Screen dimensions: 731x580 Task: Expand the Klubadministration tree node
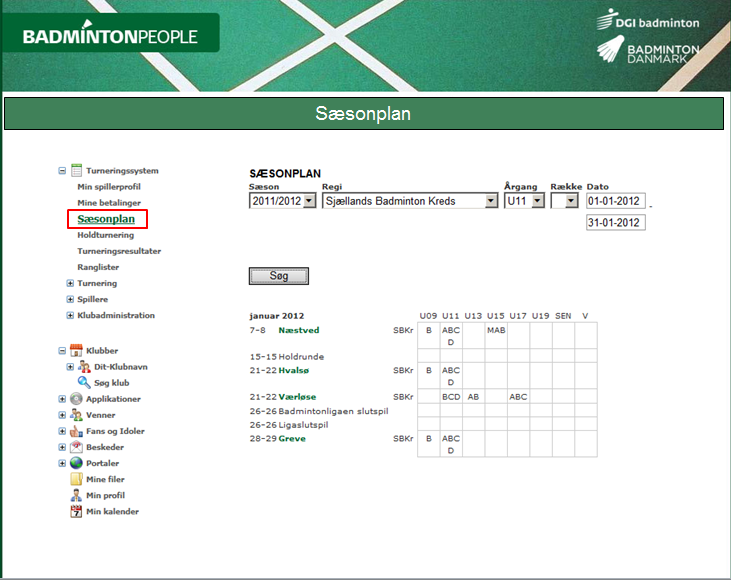pos(70,315)
